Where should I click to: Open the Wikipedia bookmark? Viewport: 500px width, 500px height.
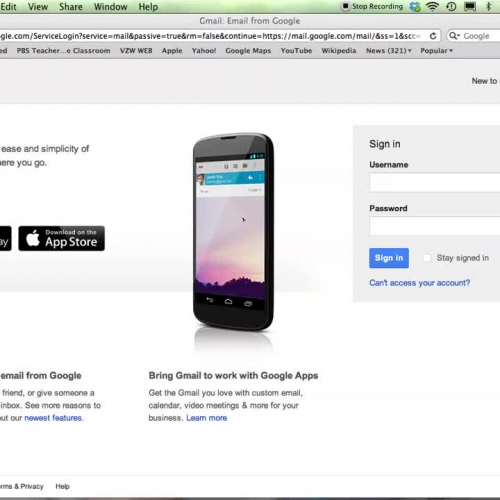point(339,51)
